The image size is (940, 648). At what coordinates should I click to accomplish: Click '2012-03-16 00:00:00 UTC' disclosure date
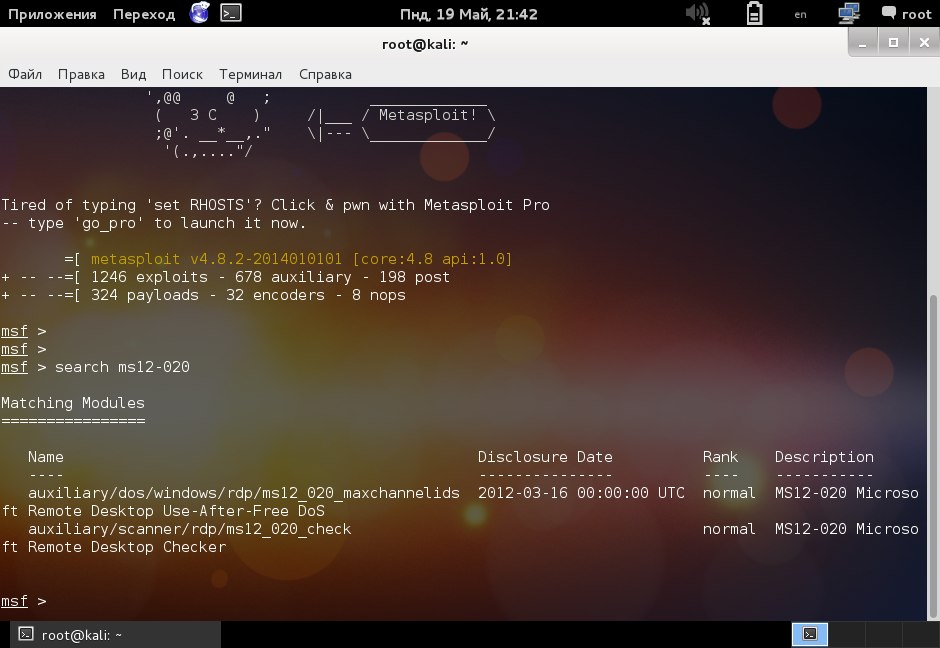581,493
